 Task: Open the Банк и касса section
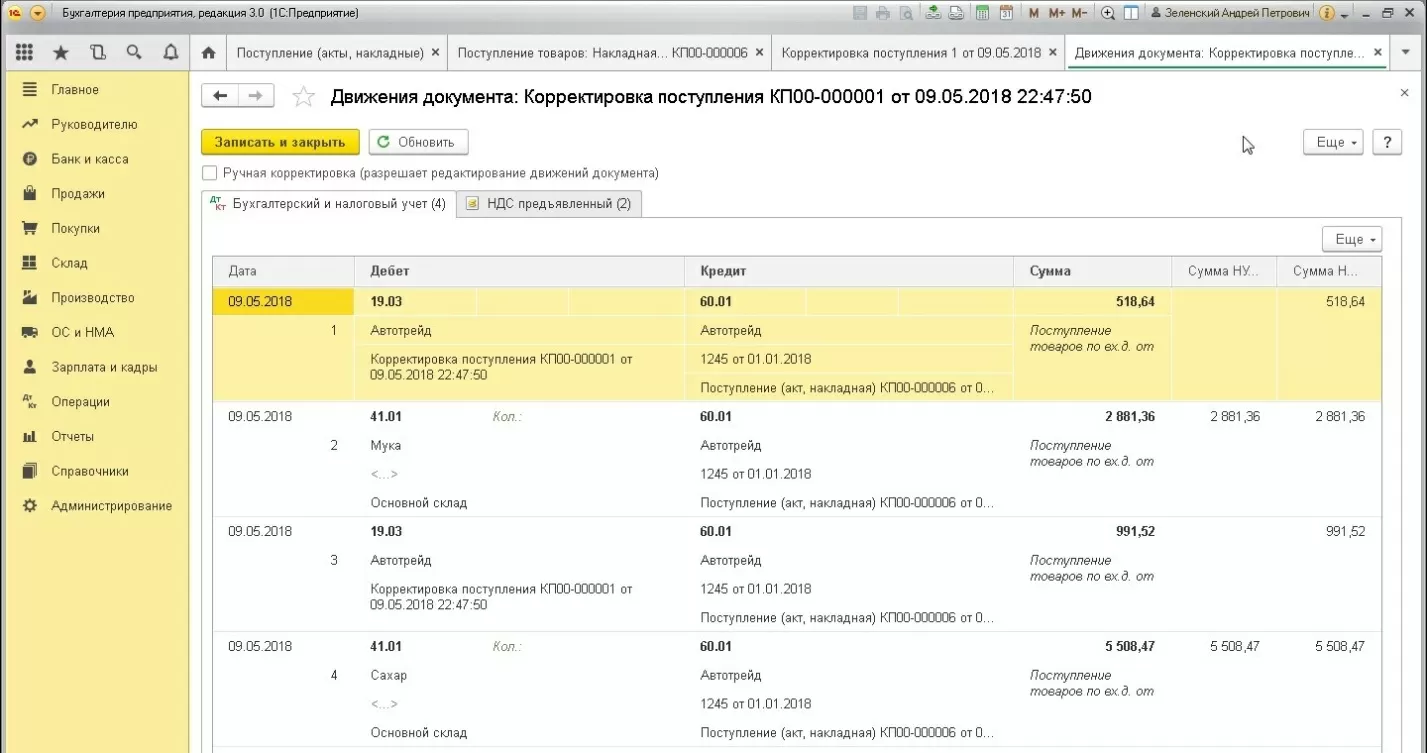[x=90, y=159]
